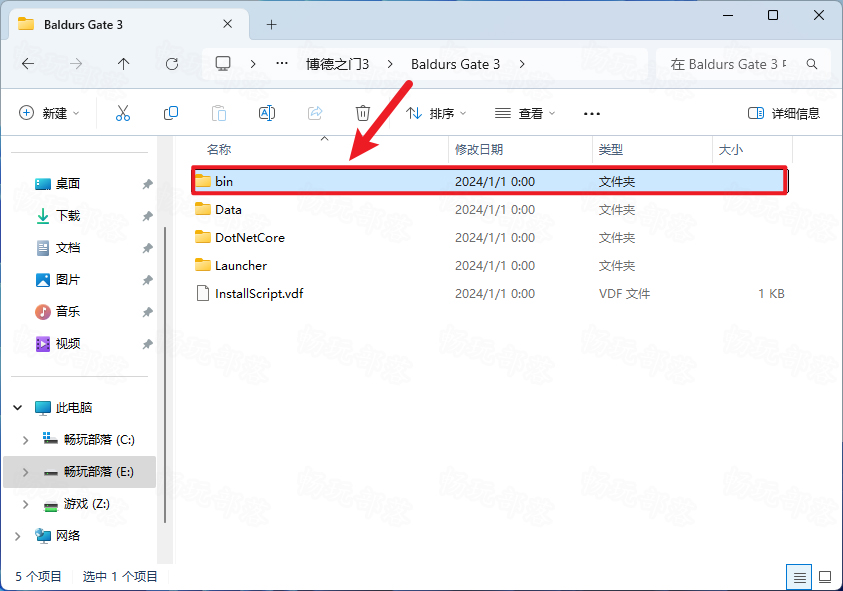This screenshot has height=591, width=843.
Task: Collapse the 此电脑 tree node
Action: pos(17,408)
